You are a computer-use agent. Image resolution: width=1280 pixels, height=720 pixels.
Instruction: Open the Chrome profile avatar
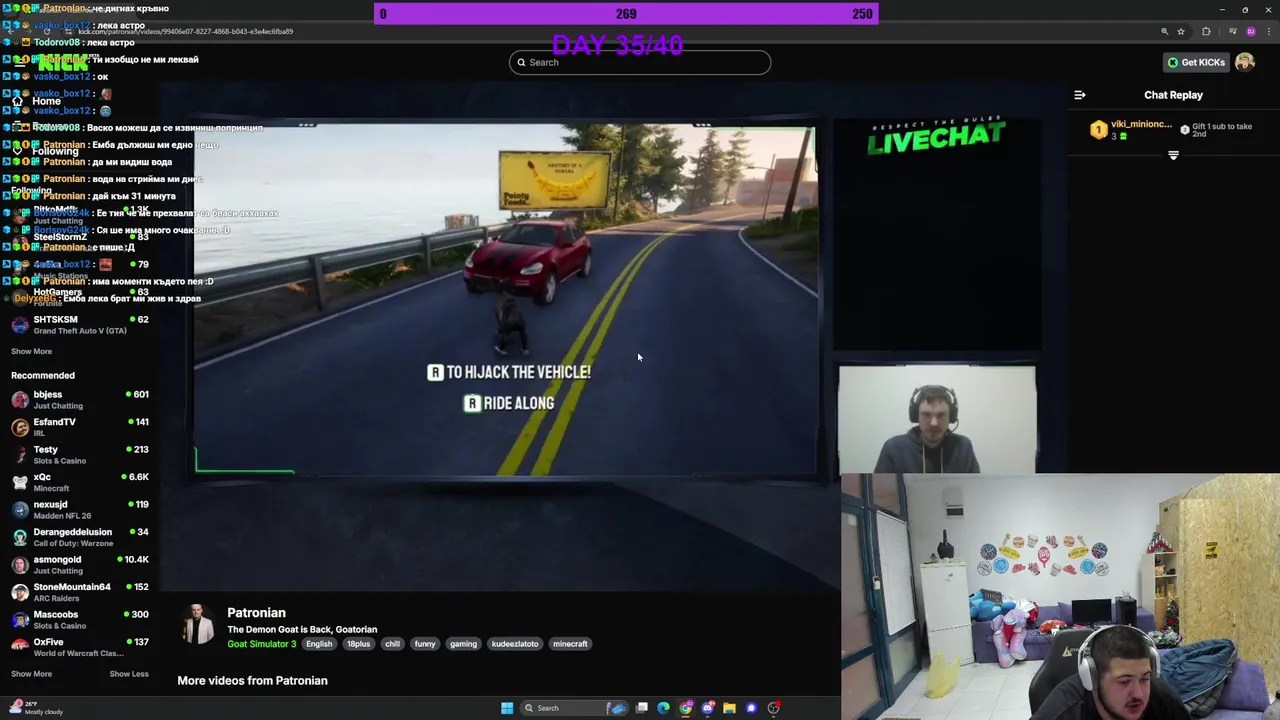point(1250,31)
